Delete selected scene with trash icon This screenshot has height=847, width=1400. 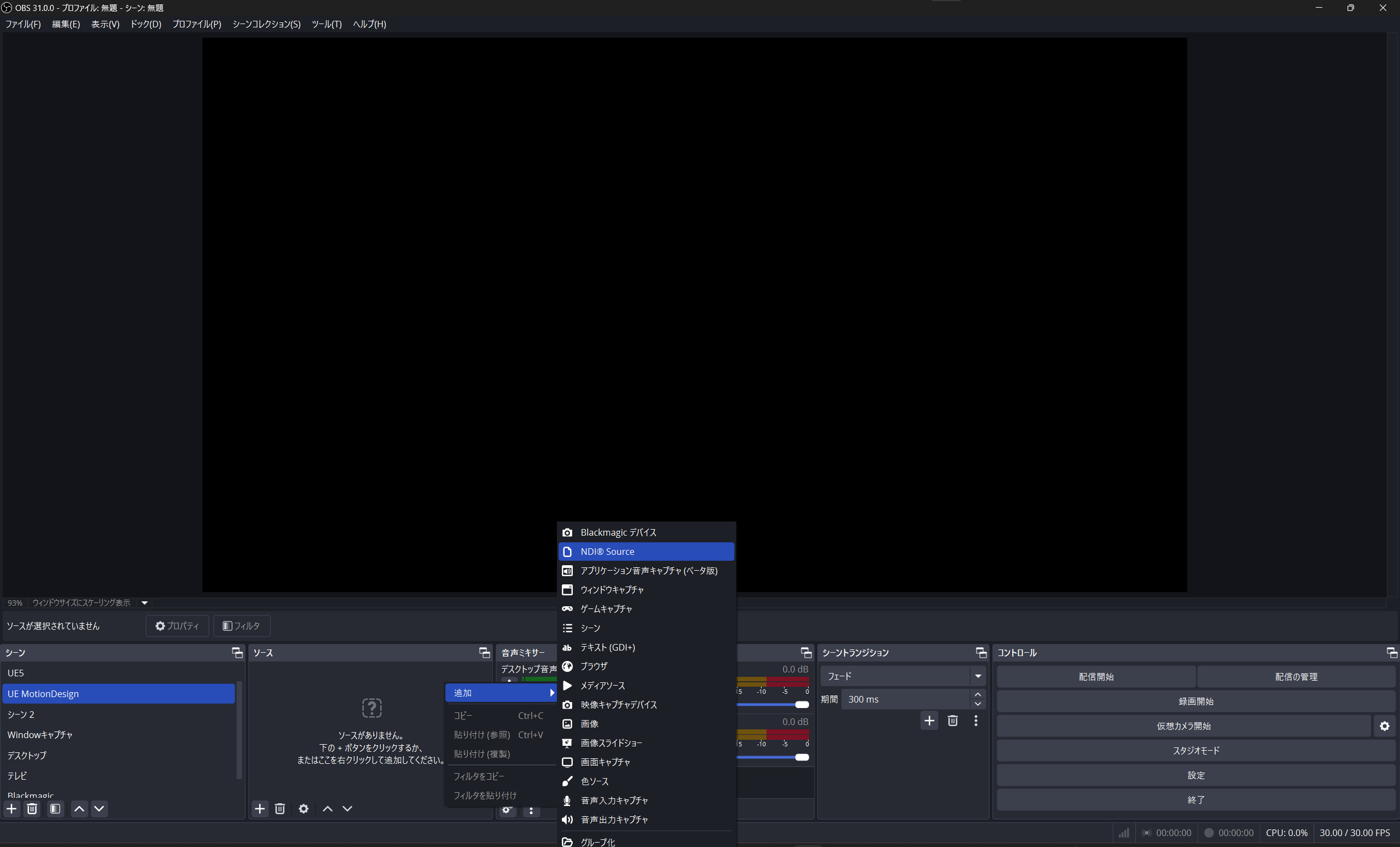coord(32,808)
